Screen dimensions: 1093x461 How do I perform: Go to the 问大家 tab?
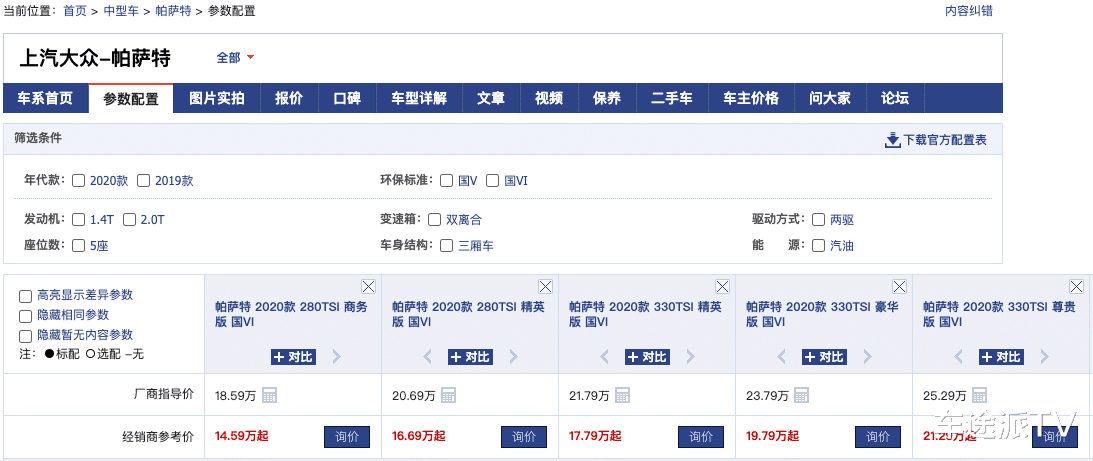pos(830,98)
